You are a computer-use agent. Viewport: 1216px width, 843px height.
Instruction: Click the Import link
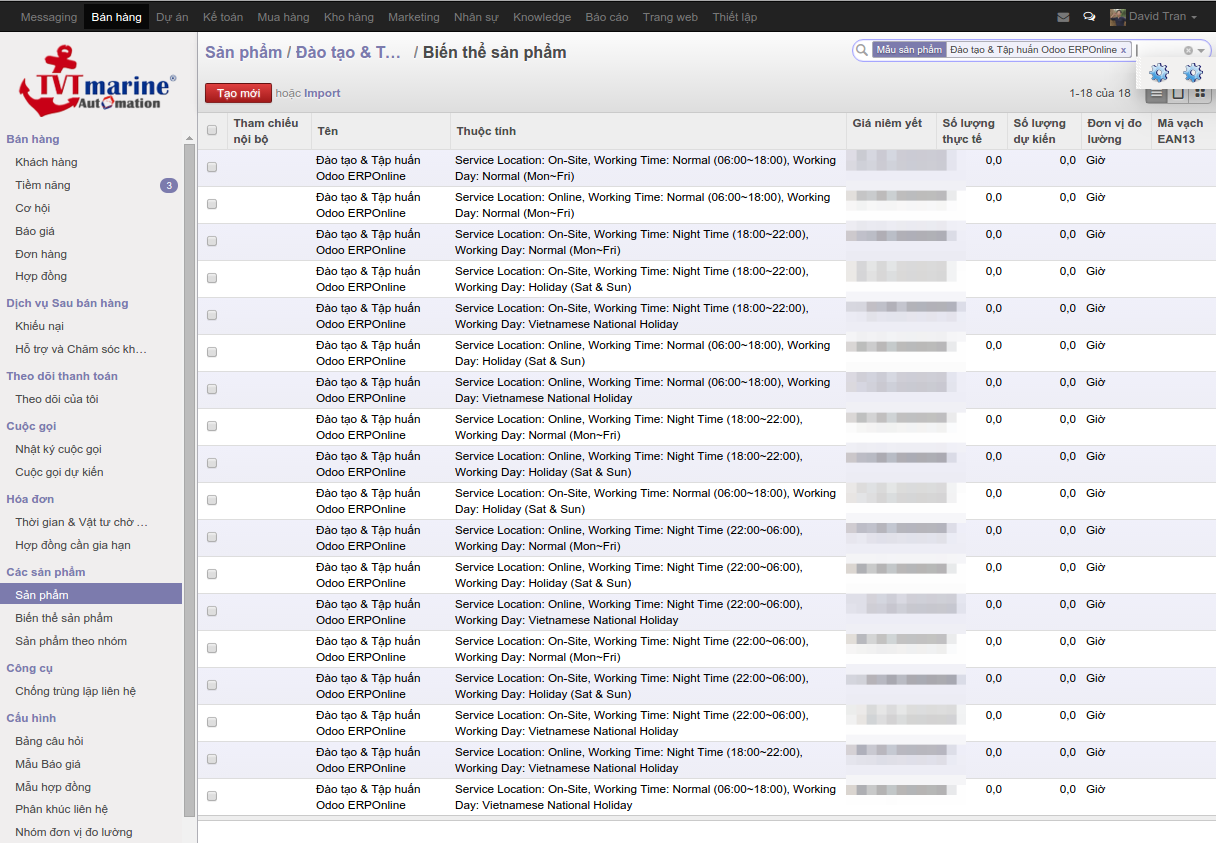point(322,93)
